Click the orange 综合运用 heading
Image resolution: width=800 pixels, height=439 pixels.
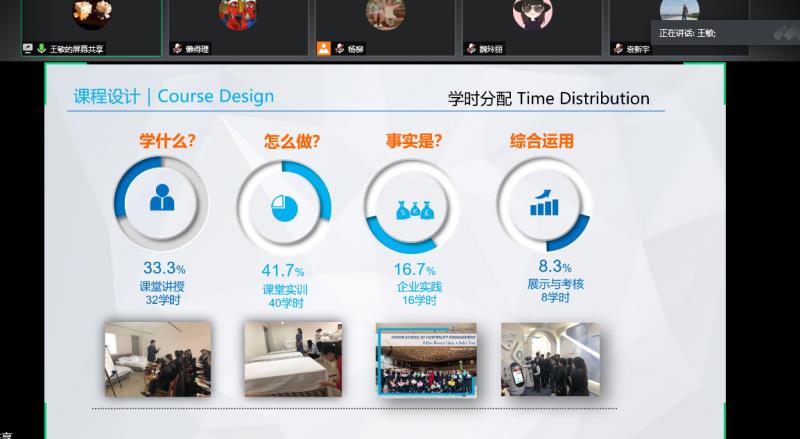point(542,141)
